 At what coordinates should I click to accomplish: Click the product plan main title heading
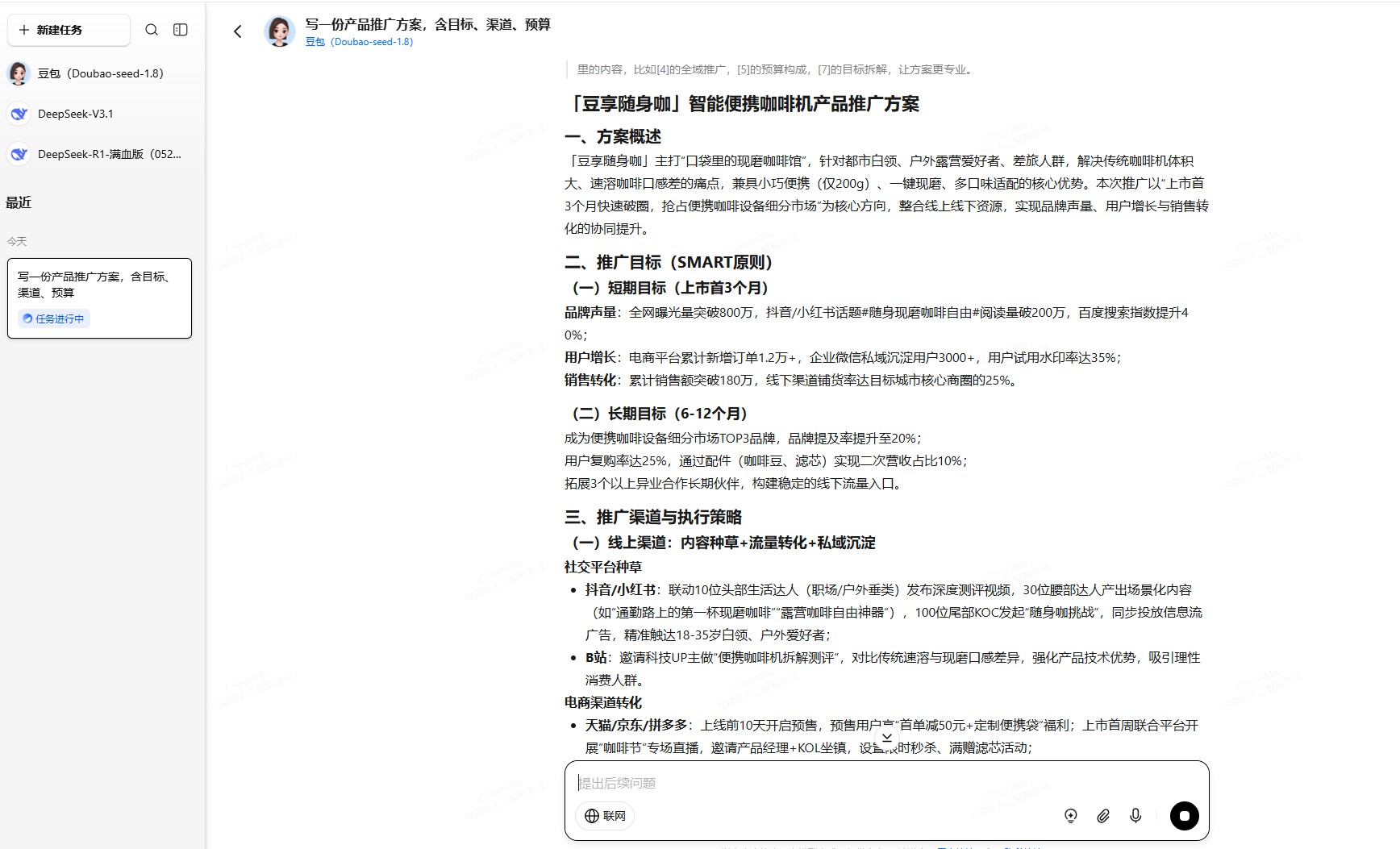tap(741, 104)
